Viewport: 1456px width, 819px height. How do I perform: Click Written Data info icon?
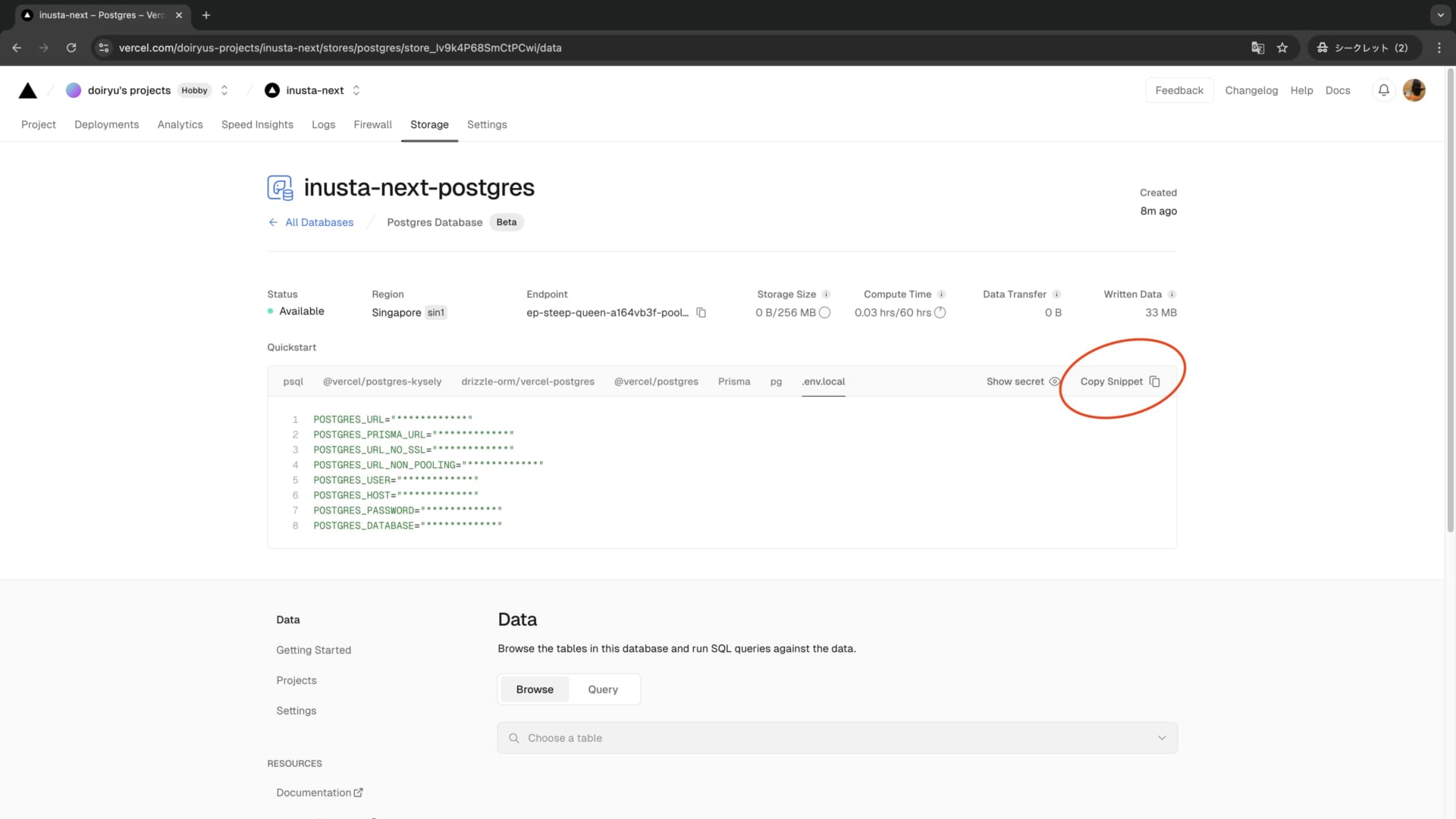coord(1172,294)
